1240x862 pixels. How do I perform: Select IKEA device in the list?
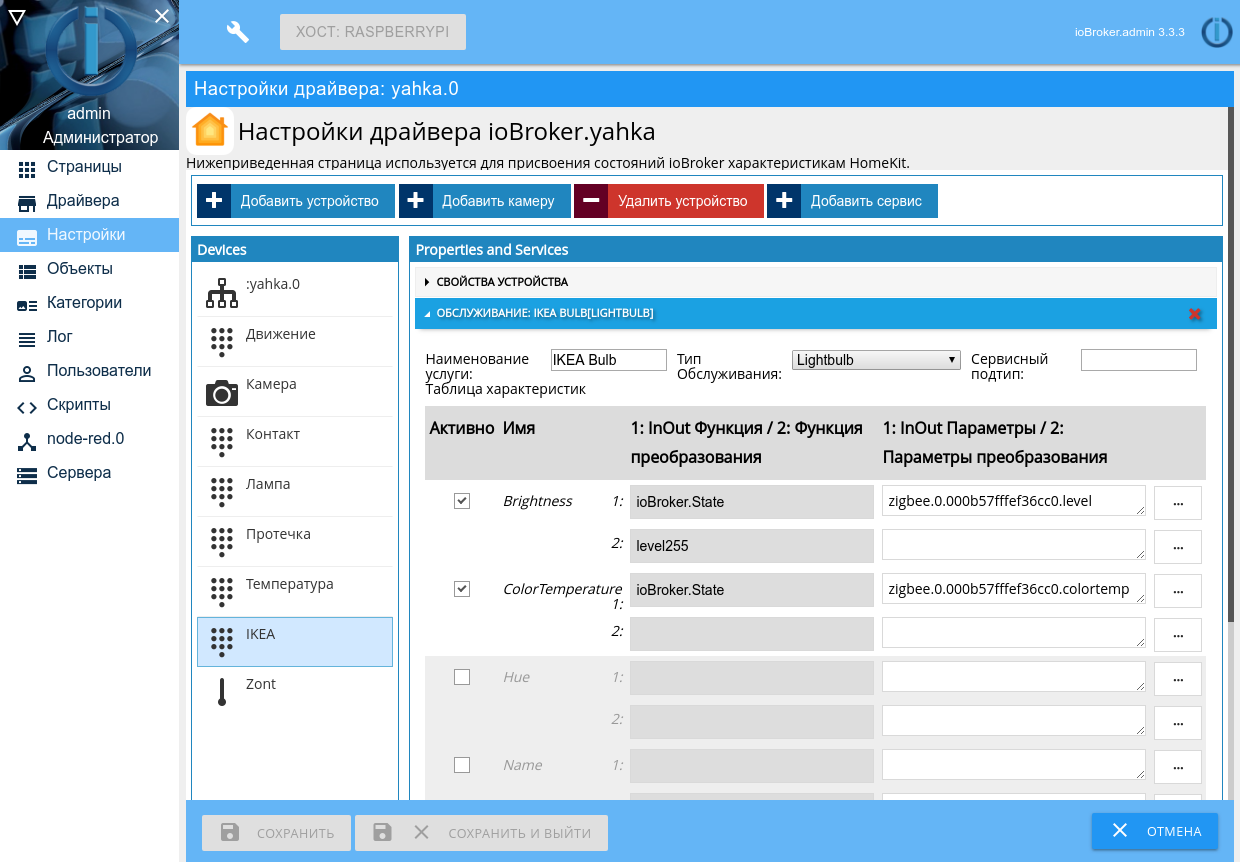point(295,641)
